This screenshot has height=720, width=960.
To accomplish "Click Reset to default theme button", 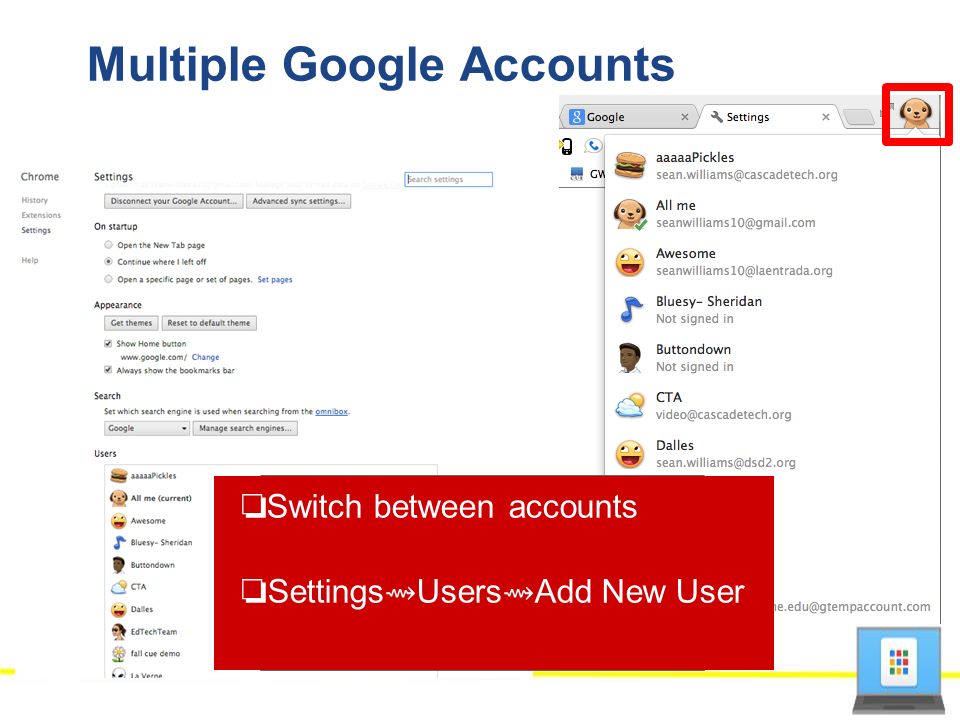I will (209, 323).
